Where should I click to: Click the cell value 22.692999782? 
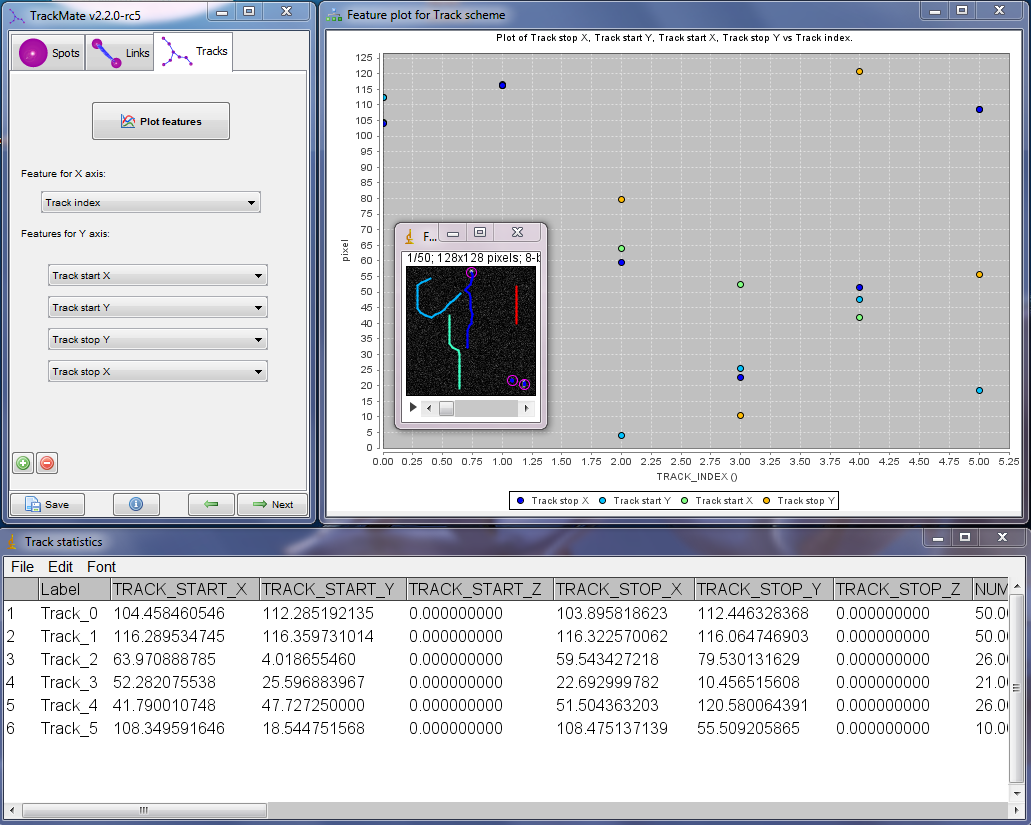[611, 682]
